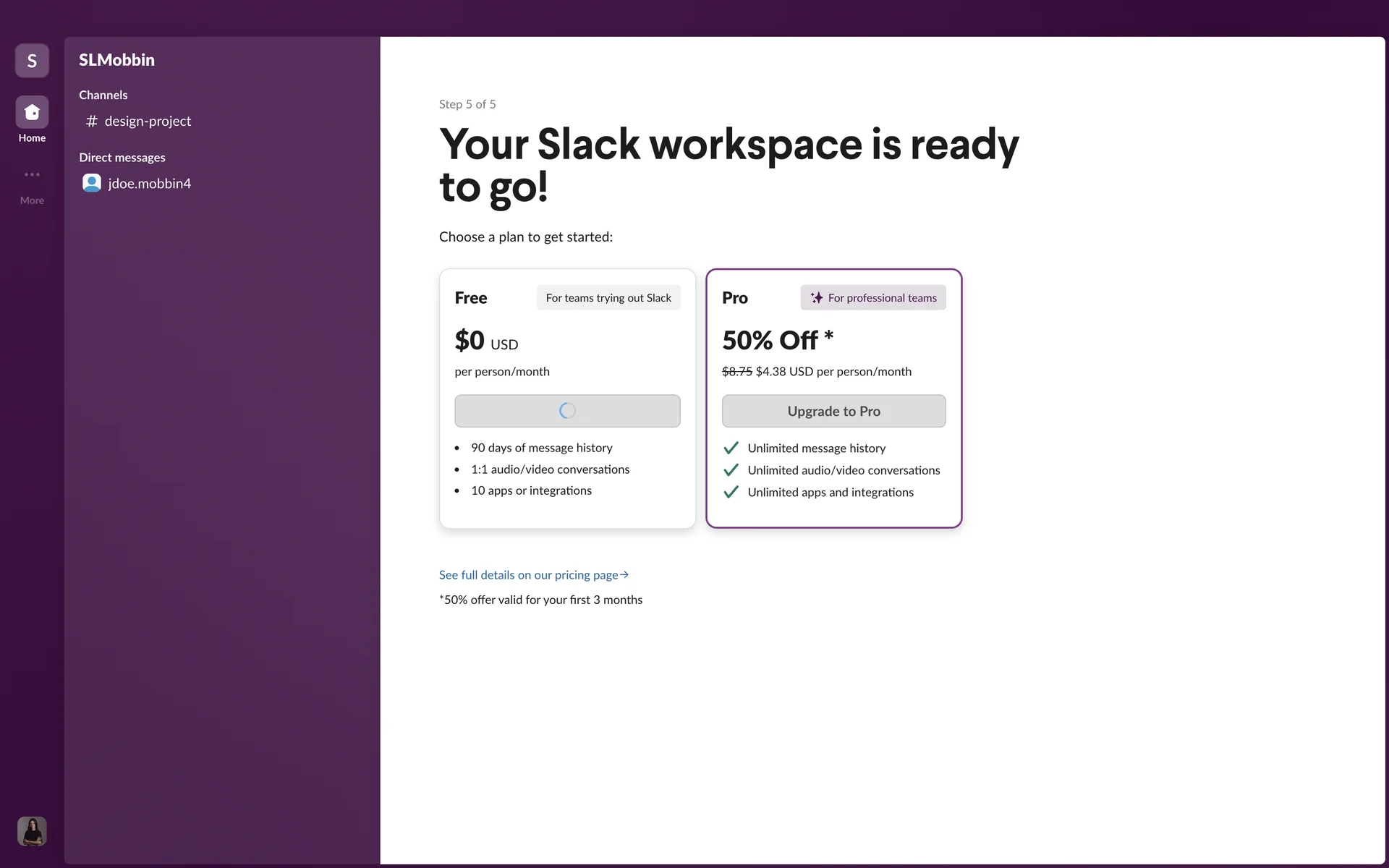Click the For teams trying out Slack badge
Screen dimensions: 1389x868
click(608, 298)
